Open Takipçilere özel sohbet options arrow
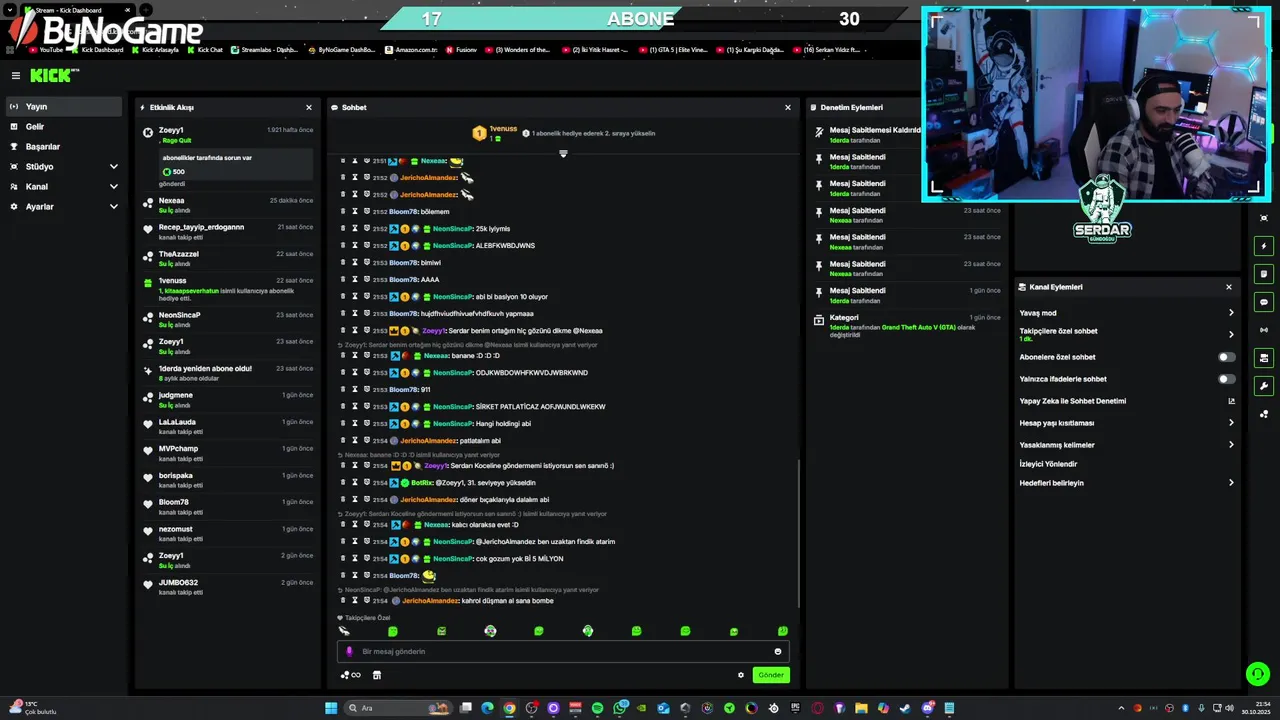The image size is (1280, 720). click(x=1231, y=335)
